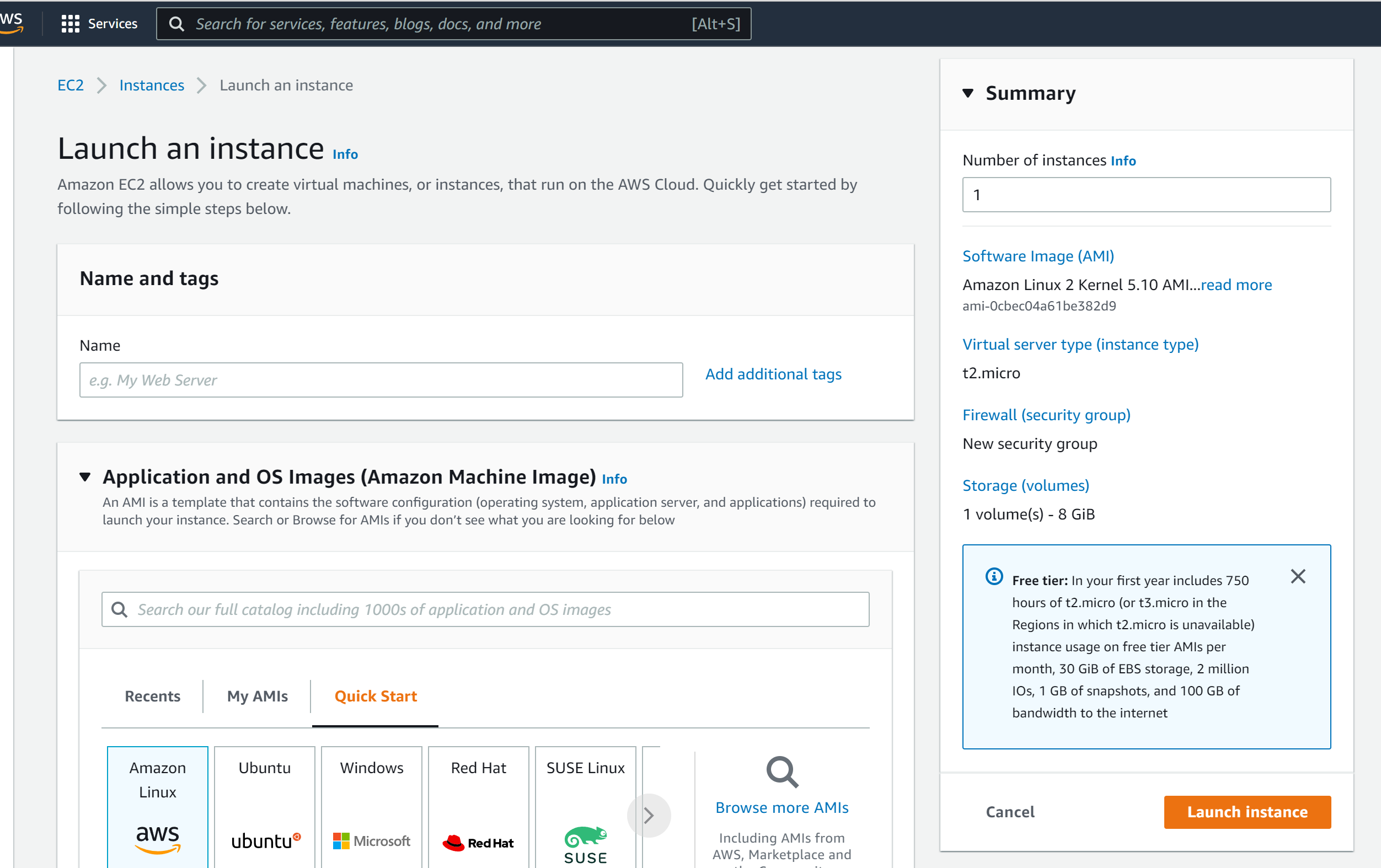Click the Name and tags heading
This screenshot has height=868, width=1381.
149,278
